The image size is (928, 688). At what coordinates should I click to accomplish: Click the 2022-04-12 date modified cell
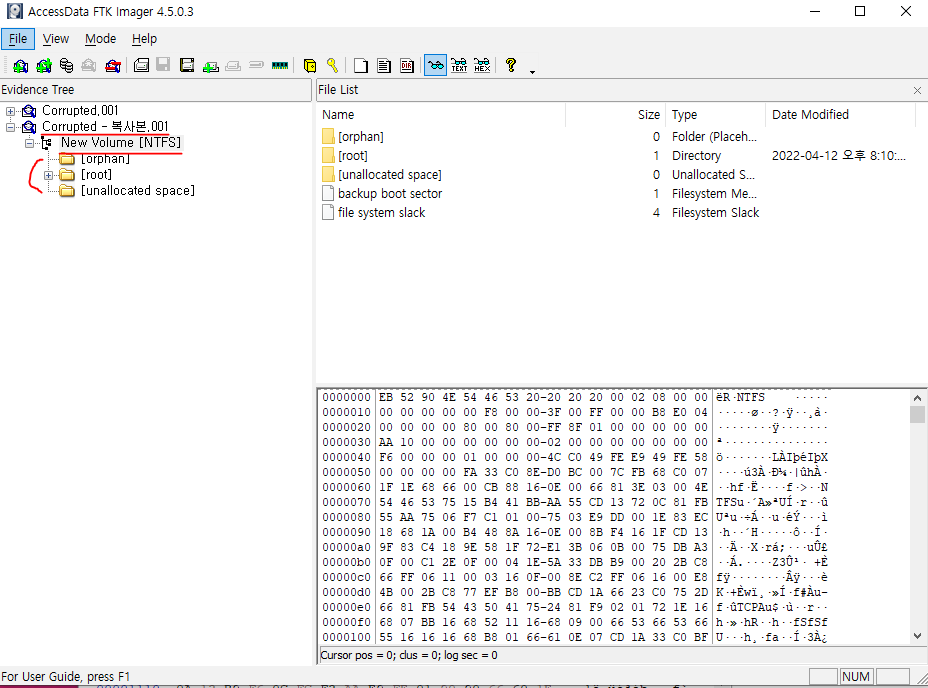pos(839,156)
